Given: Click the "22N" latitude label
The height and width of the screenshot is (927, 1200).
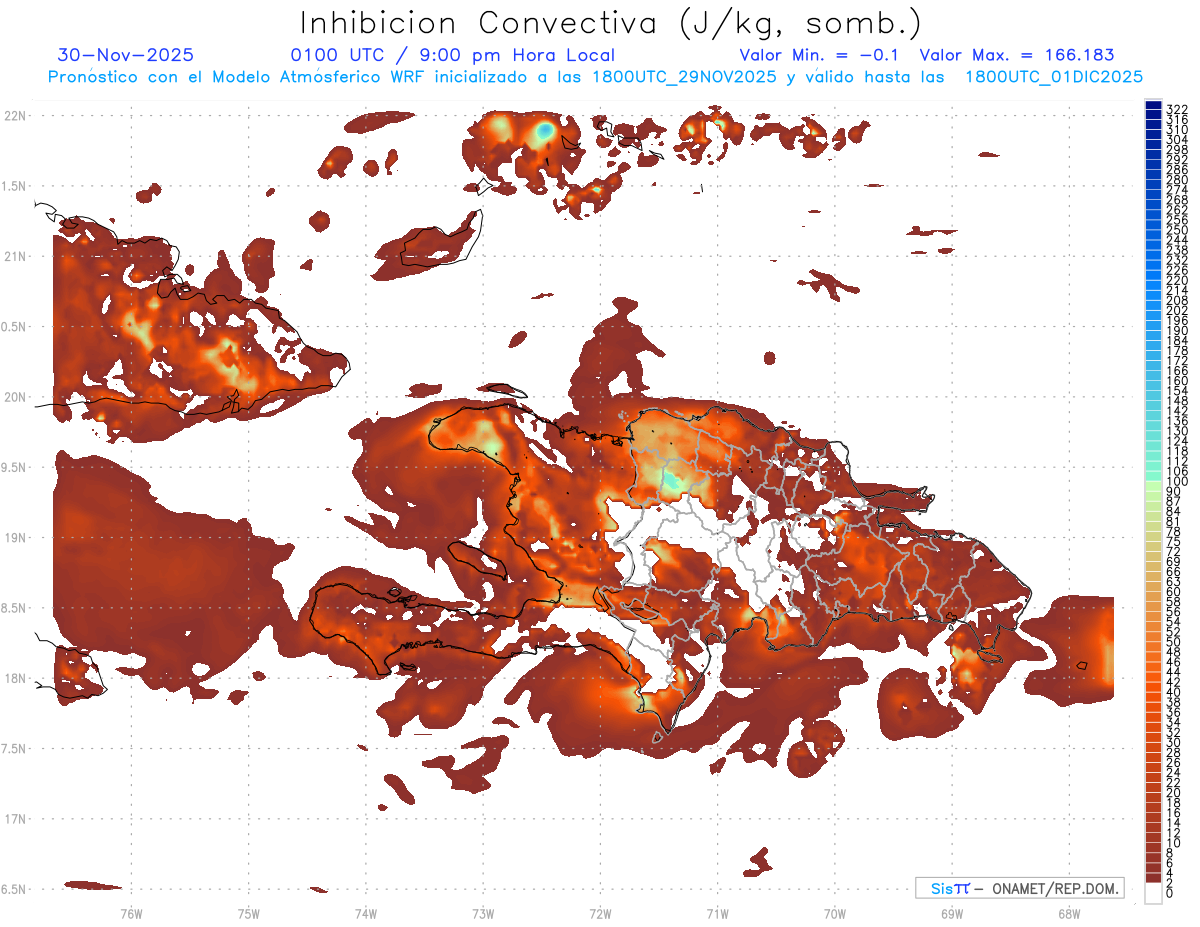Looking at the screenshot, I should [15, 116].
